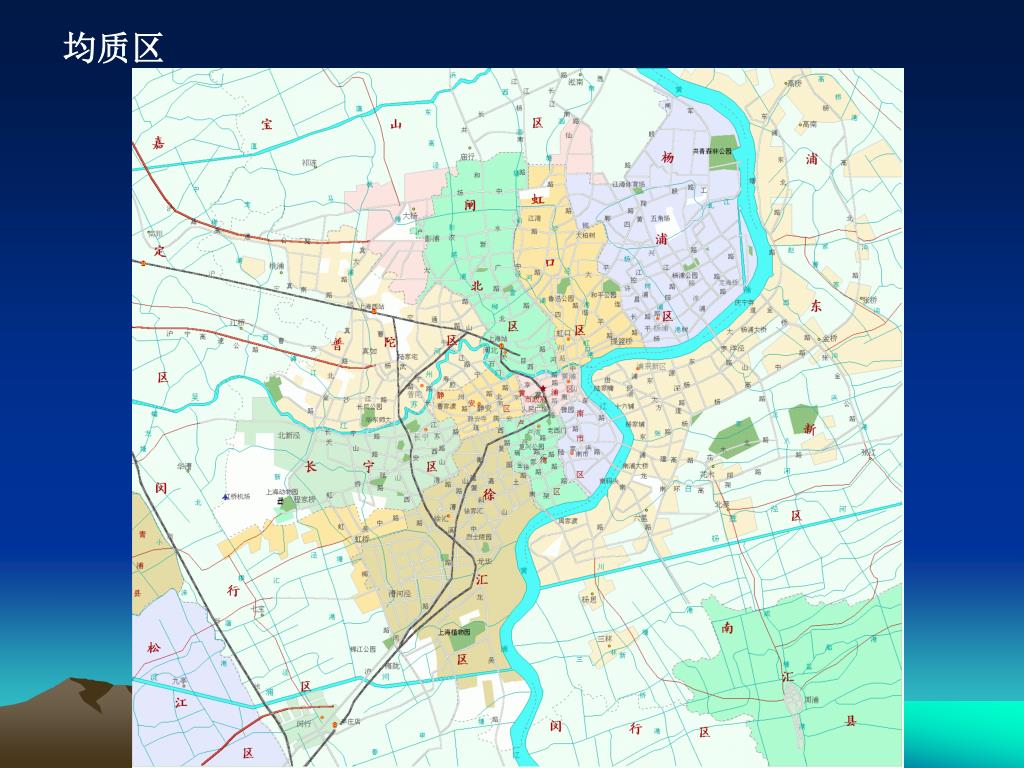This screenshot has height=768, width=1024.
Task: Click the 五角场 label in Yangpu
Action: click(x=660, y=218)
